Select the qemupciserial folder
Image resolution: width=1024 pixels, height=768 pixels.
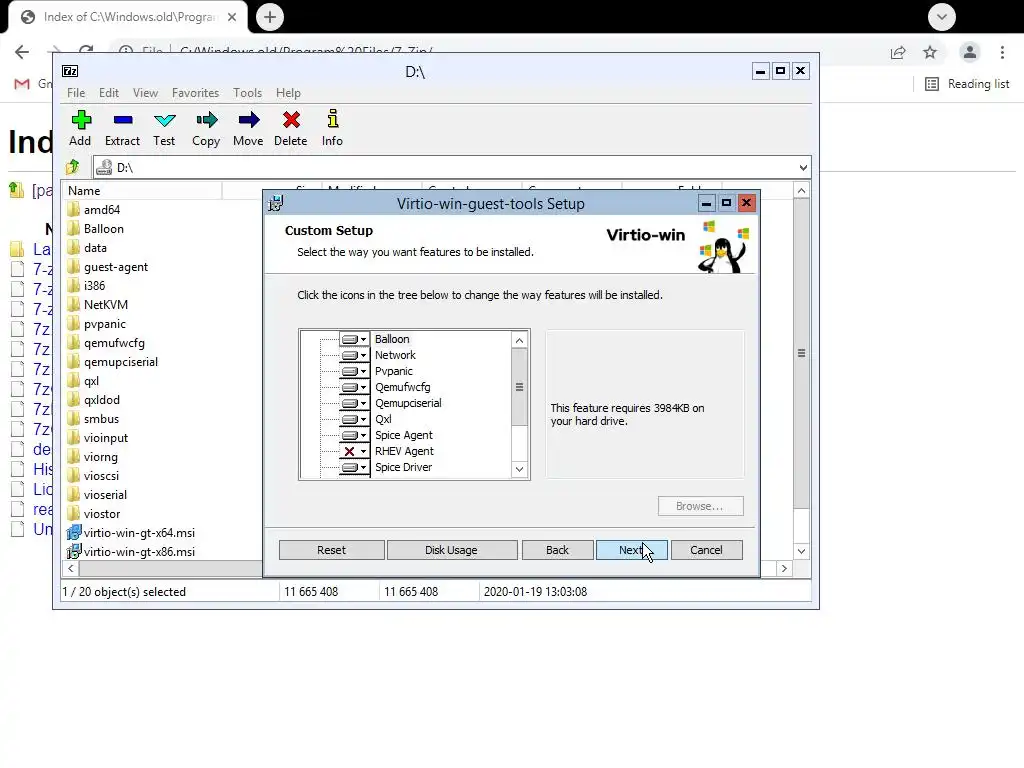(x=112, y=362)
